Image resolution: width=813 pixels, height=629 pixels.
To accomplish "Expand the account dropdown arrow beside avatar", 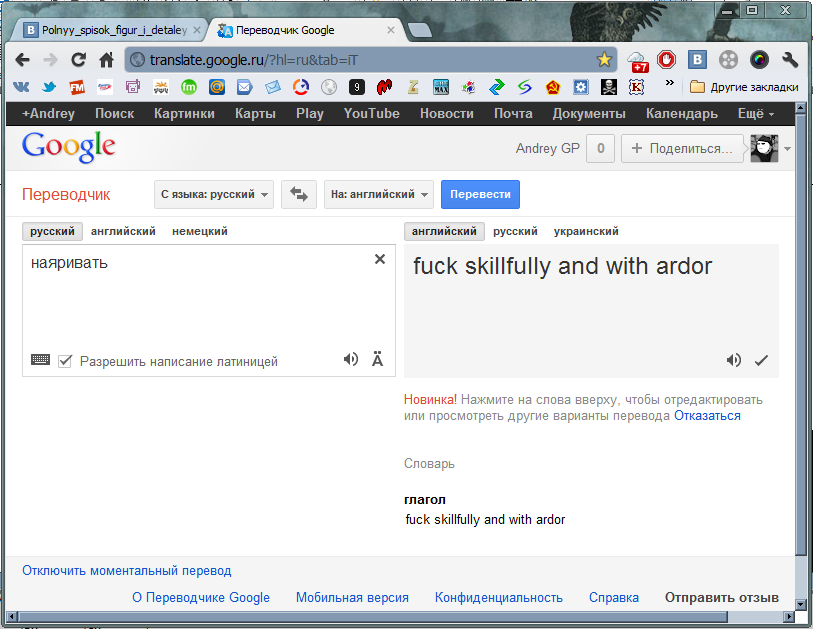I will pyautogui.click(x=787, y=149).
